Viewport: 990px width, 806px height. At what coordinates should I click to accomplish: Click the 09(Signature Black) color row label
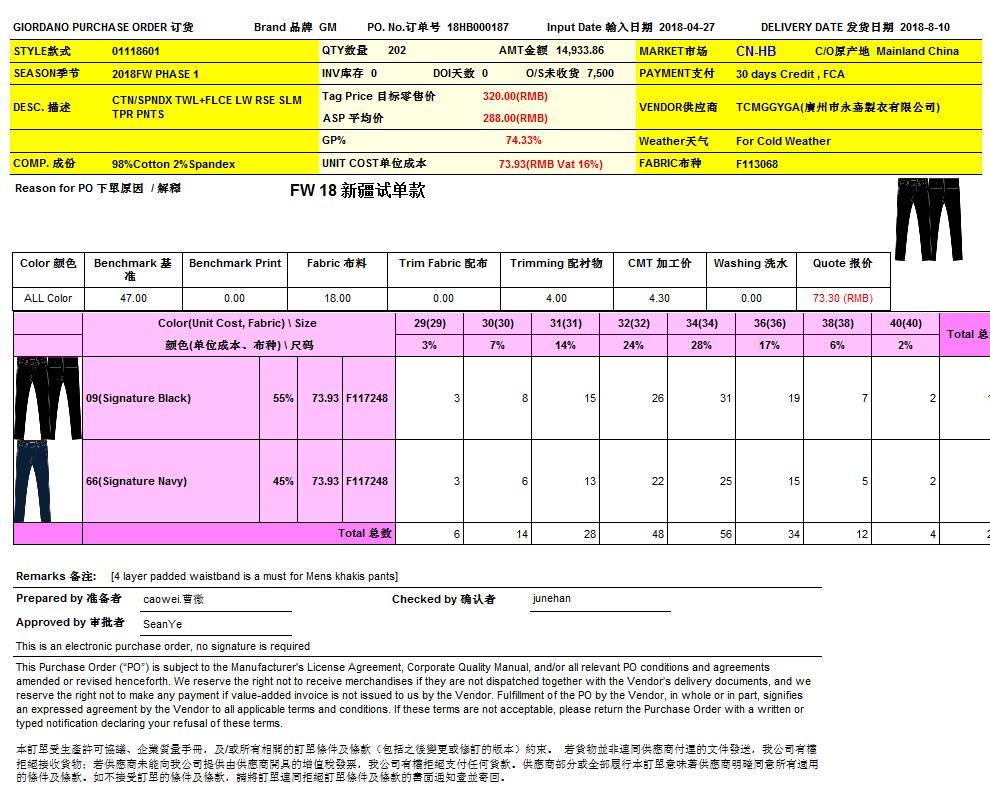pyautogui.click(x=138, y=398)
